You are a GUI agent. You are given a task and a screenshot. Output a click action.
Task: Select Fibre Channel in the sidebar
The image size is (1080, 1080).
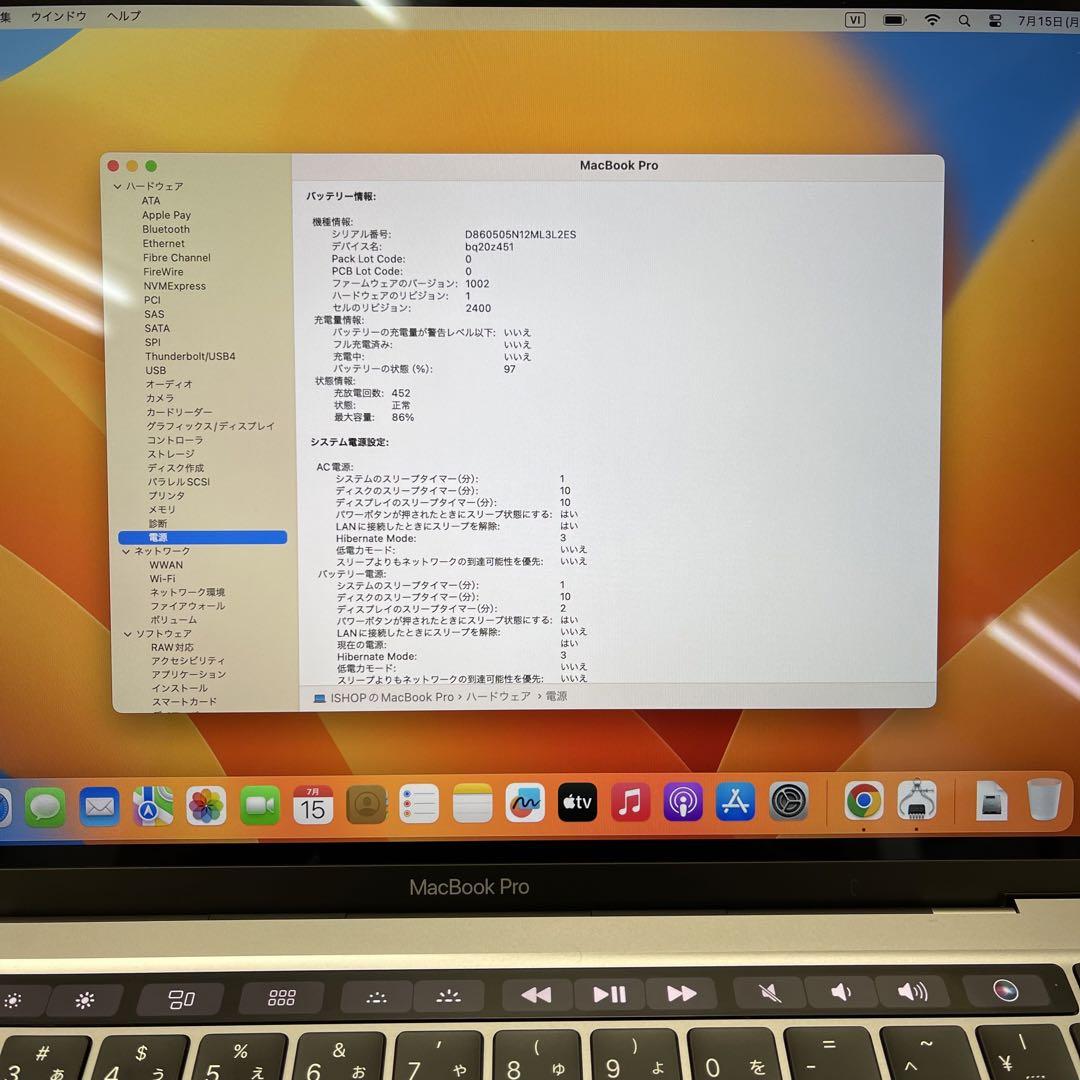(177, 258)
